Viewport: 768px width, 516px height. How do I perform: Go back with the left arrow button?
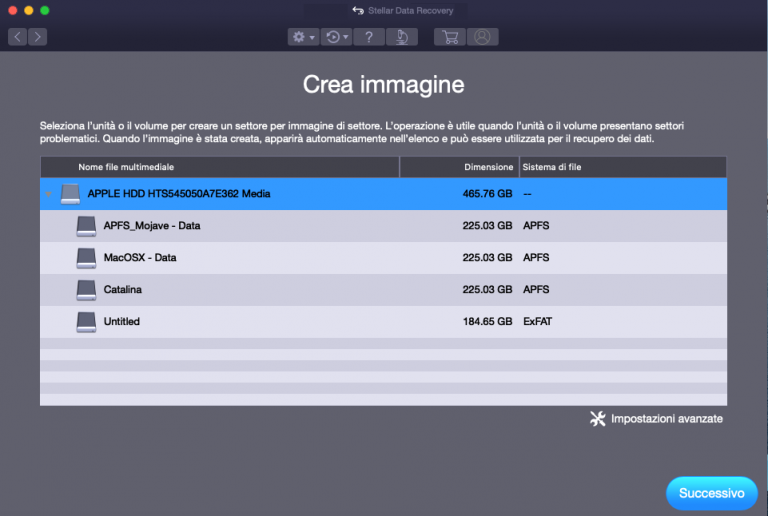17,37
